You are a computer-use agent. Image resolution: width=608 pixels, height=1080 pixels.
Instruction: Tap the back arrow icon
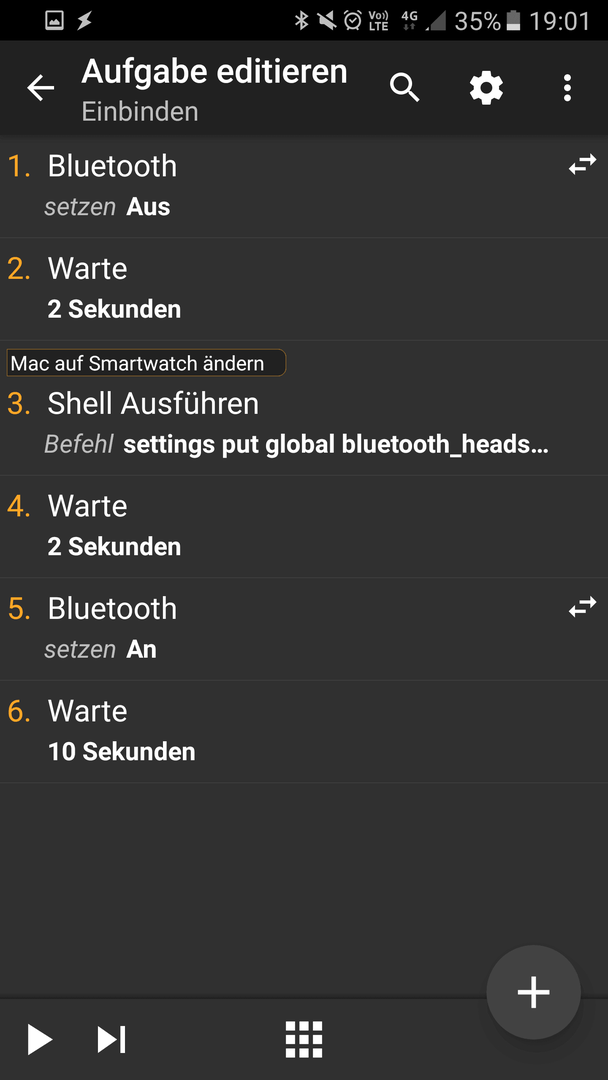(x=41, y=88)
